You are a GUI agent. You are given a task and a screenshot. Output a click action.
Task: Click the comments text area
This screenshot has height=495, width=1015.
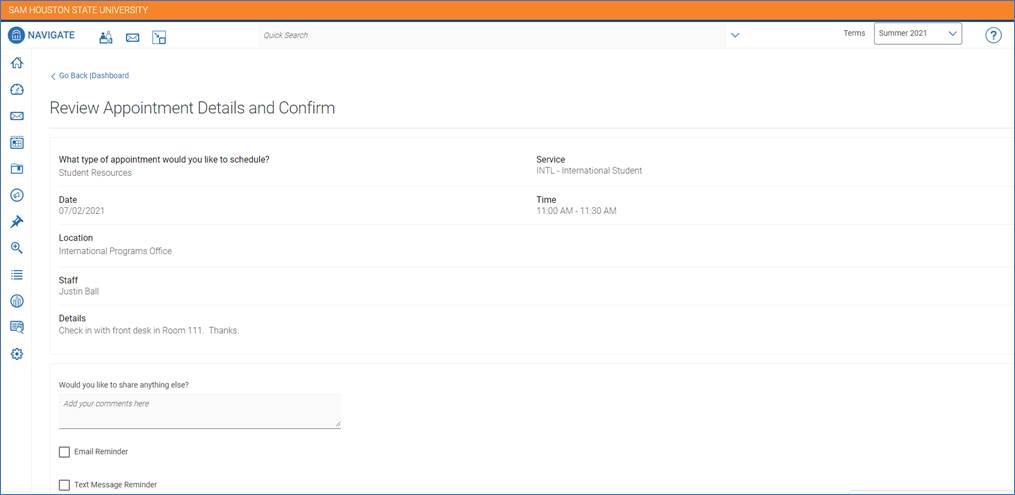click(199, 409)
